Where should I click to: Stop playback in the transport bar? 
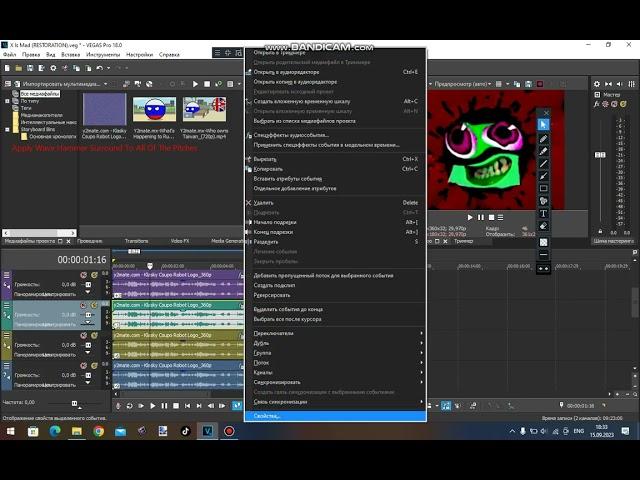[176, 406]
